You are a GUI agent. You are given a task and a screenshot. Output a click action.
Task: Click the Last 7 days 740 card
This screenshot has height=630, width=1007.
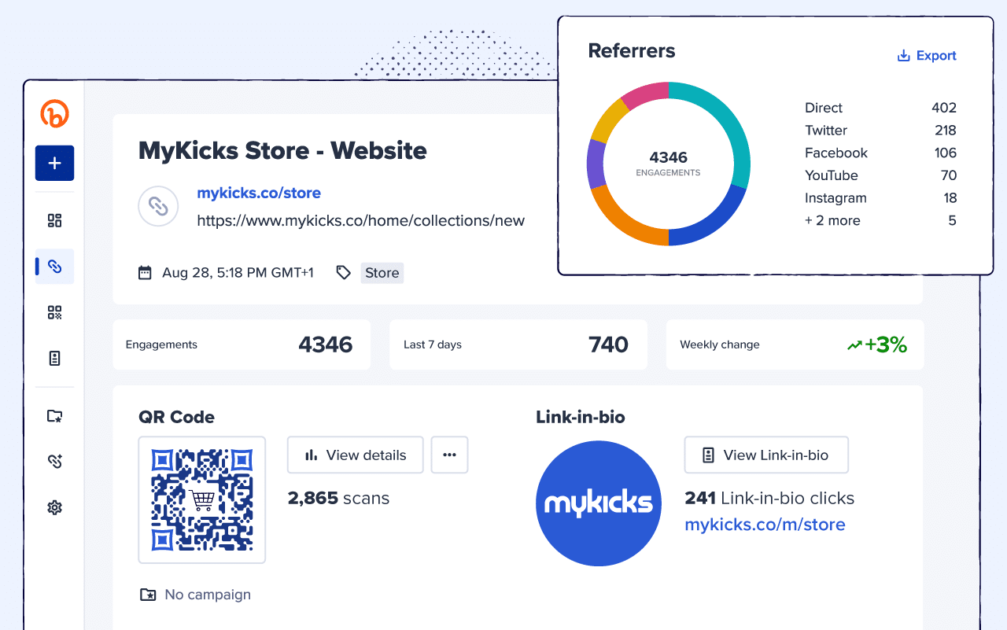pyautogui.click(x=518, y=345)
